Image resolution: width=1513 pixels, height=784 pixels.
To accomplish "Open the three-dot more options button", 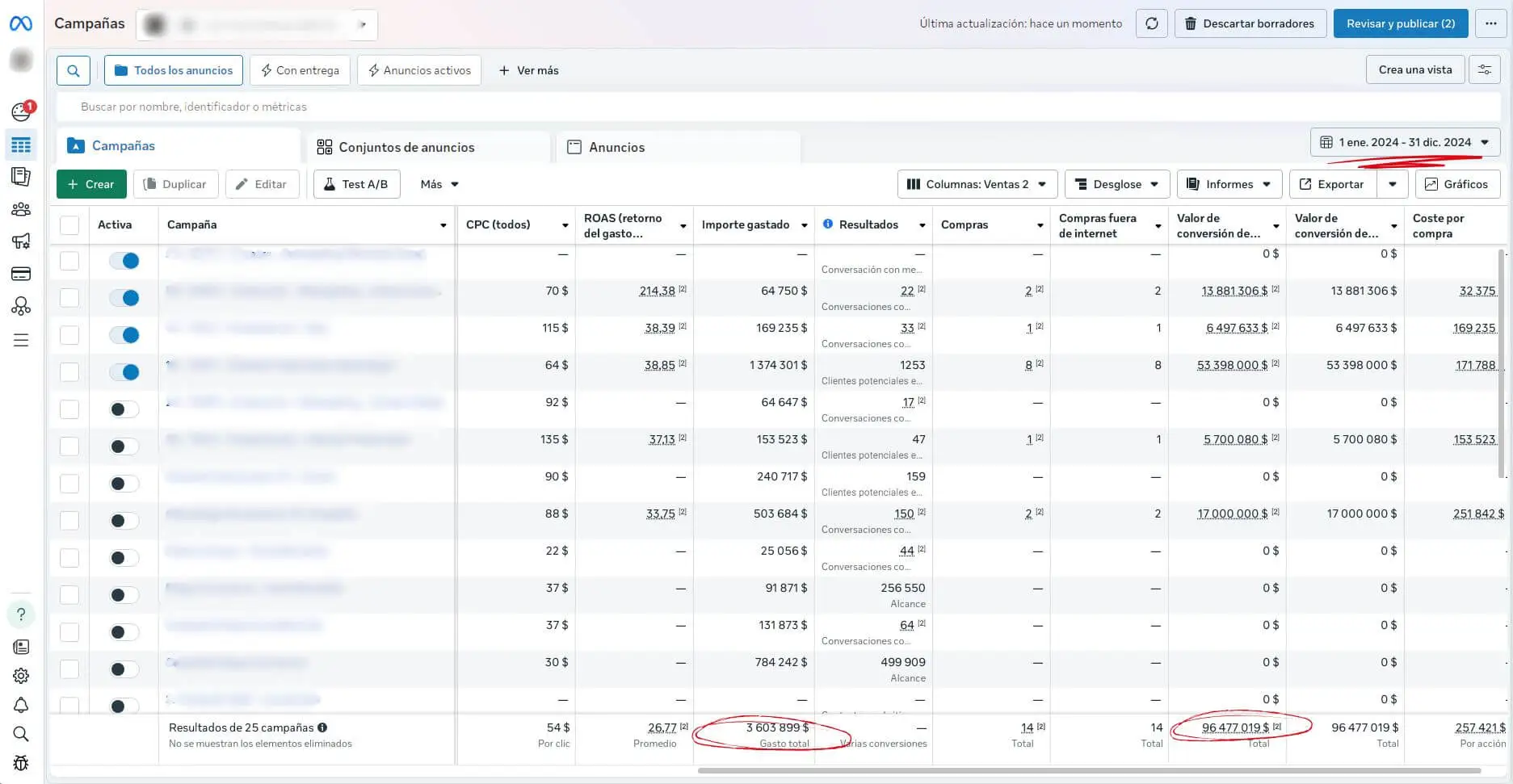I will pyautogui.click(x=1491, y=23).
